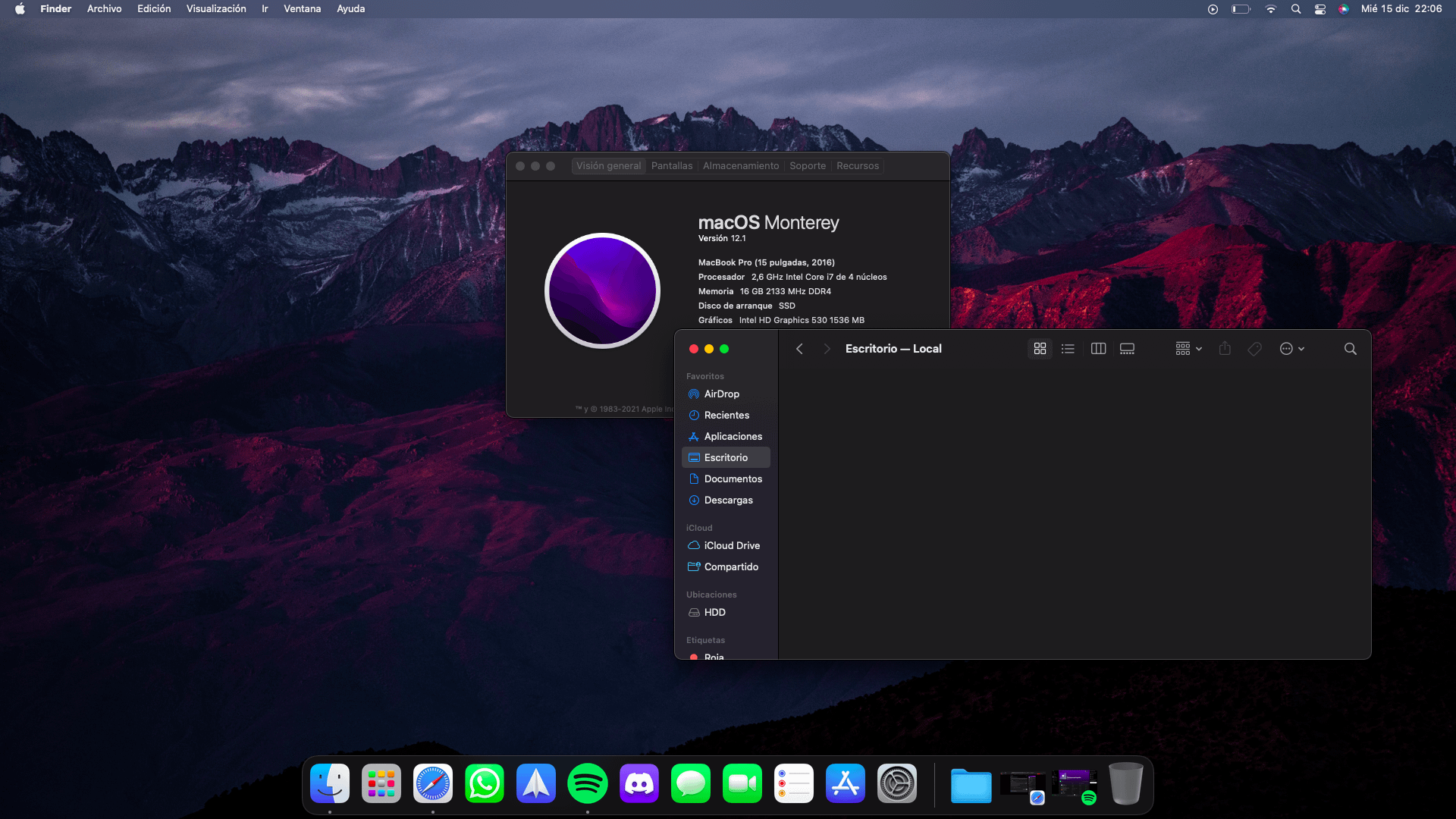Select Aplicaciones in the Finder sidebar
The width and height of the screenshot is (1456, 819).
tap(726, 437)
